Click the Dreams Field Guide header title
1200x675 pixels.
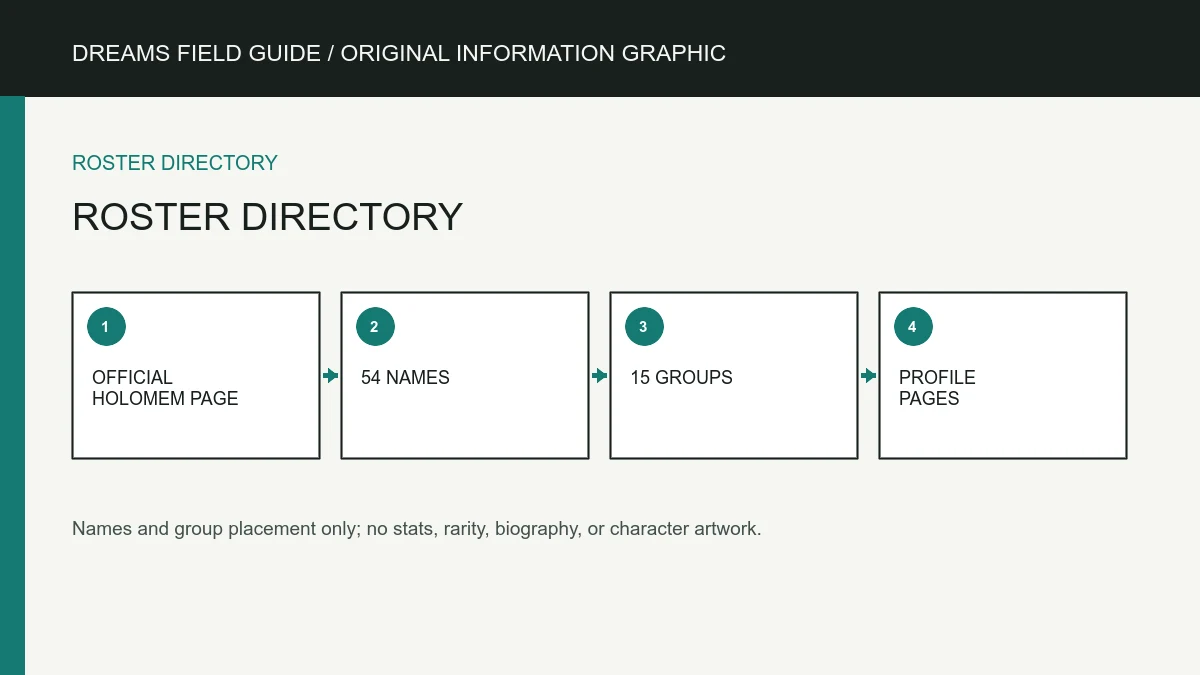(399, 53)
